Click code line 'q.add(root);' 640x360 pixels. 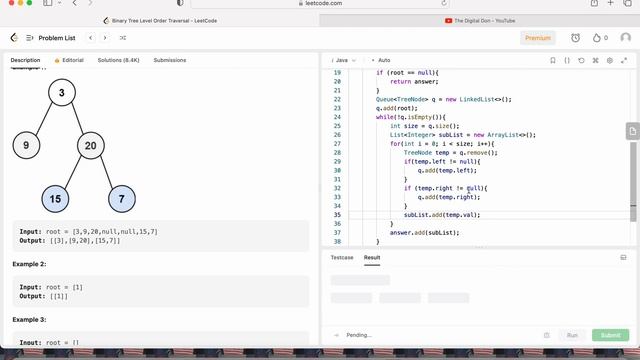click(396, 108)
